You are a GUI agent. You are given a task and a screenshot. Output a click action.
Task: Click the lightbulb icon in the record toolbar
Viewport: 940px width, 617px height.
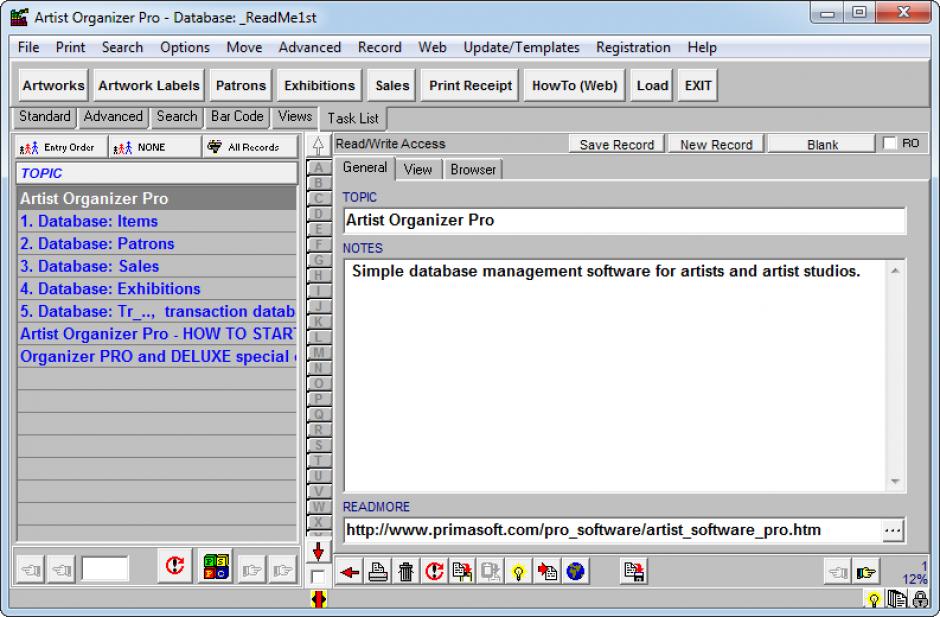(519, 571)
